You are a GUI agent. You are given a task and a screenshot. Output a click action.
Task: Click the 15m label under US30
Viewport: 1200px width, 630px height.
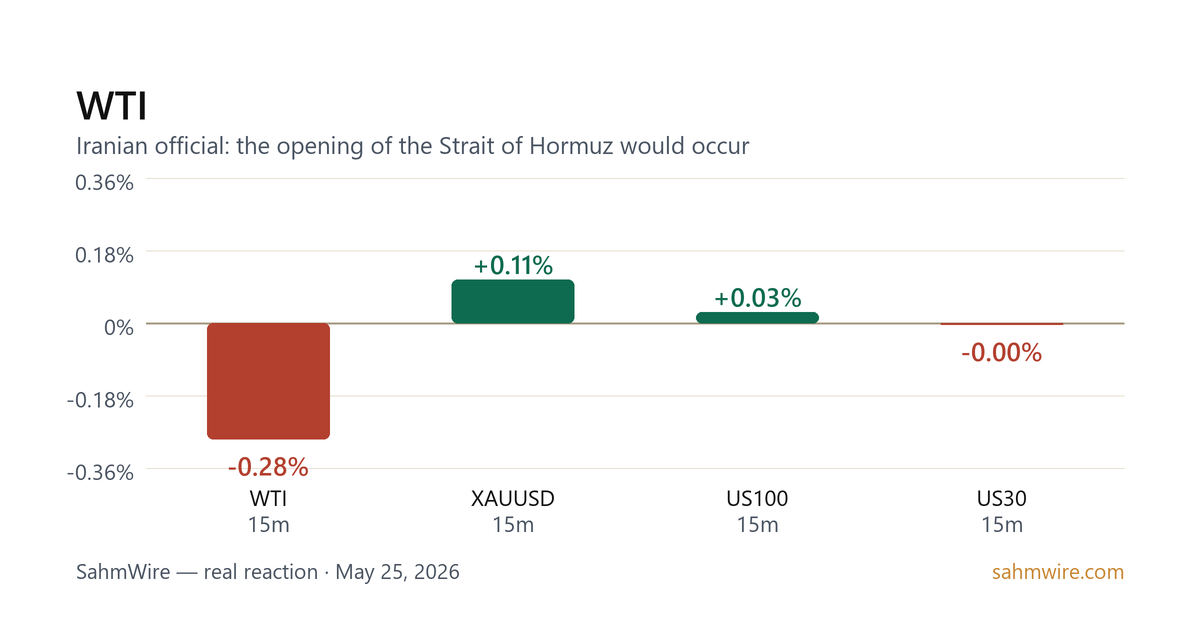coord(1002,525)
